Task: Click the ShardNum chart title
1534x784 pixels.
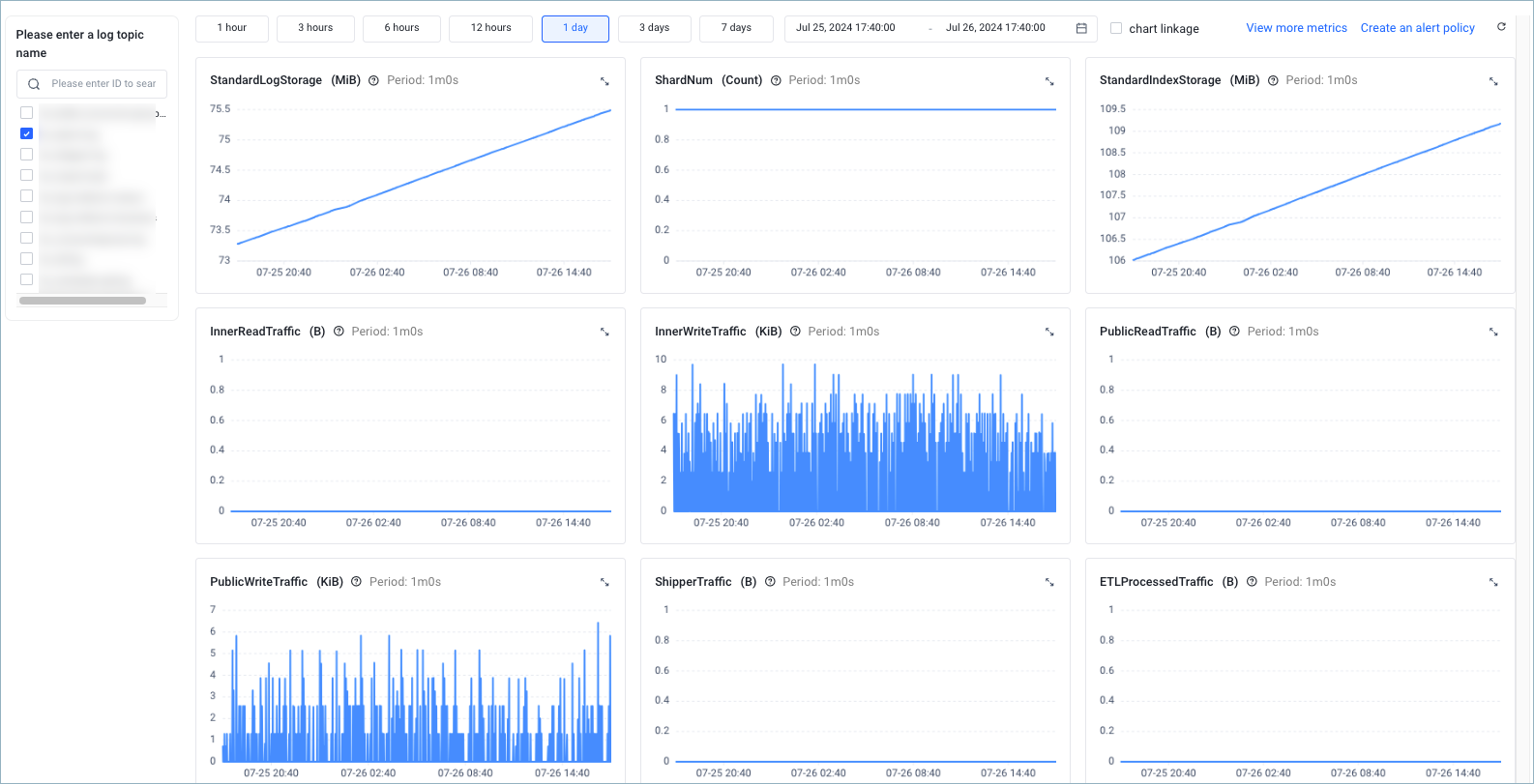Action: pyautogui.click(x=684, y=80)
